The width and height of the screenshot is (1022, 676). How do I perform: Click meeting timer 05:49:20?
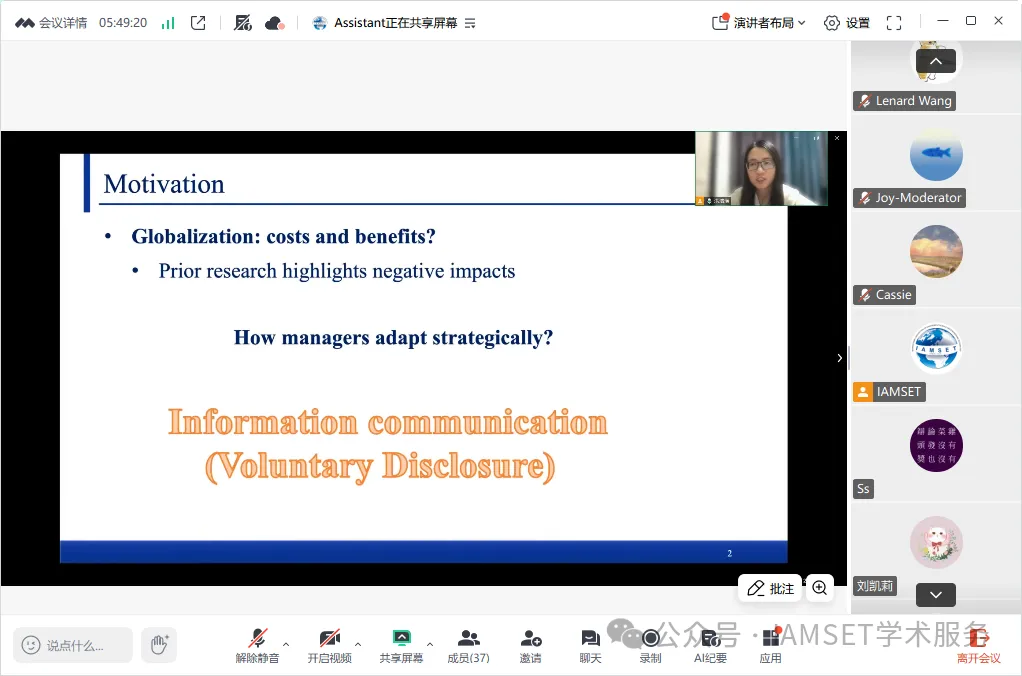[x=123, y=23]
